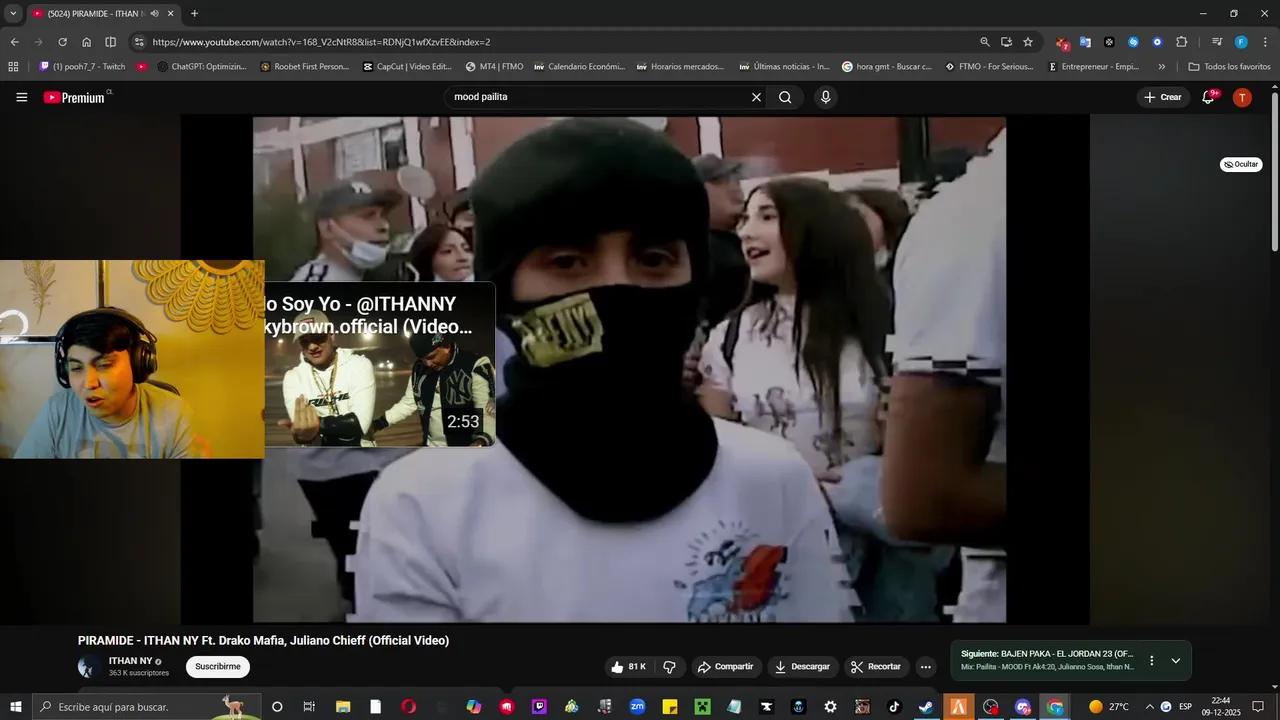Open Windows Task View
1280x720 pixels.
tap(309, 706)
